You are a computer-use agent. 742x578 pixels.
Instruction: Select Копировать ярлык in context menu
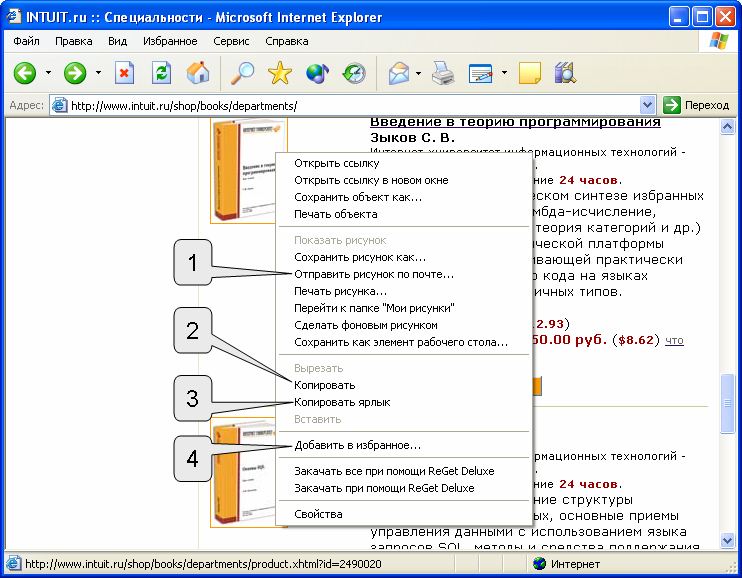pos(342,402)
